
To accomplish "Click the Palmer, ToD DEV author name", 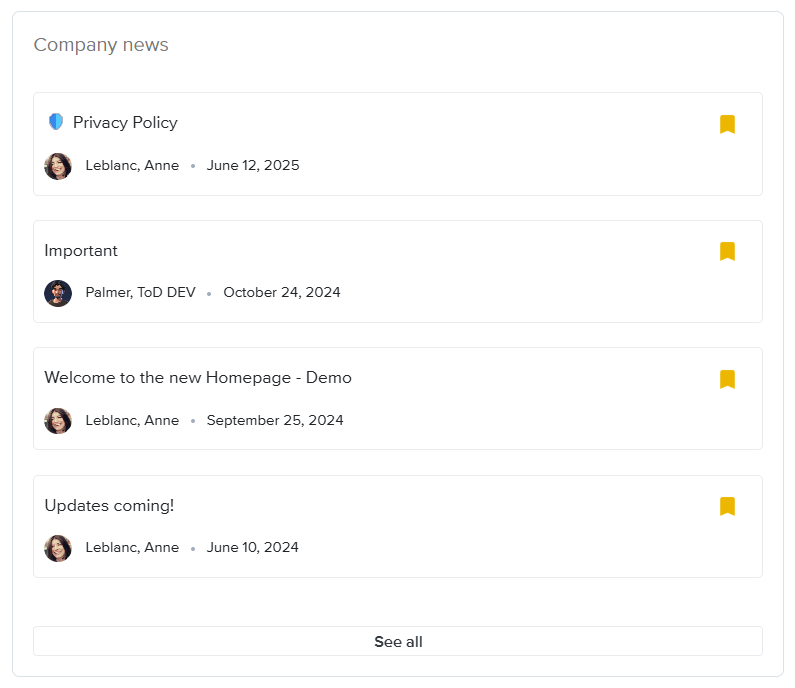I will 140,293.
